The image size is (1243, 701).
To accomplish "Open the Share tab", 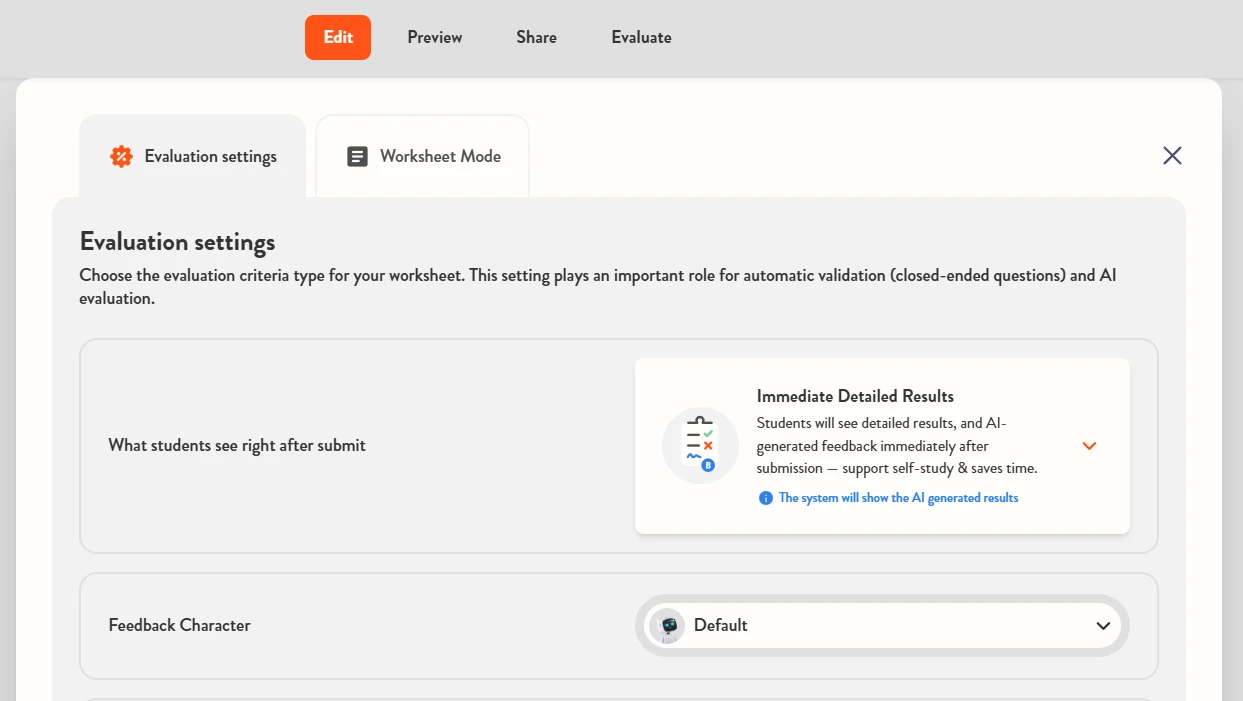I will [536, 37].
